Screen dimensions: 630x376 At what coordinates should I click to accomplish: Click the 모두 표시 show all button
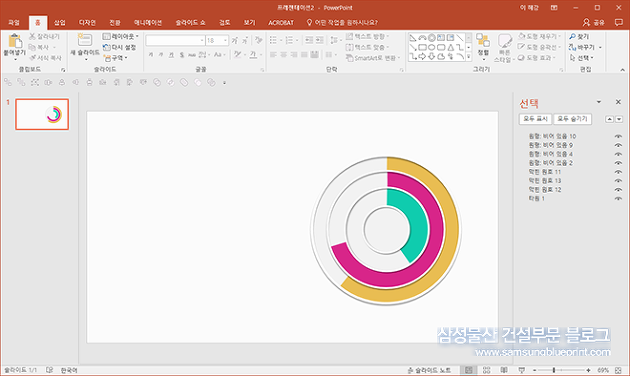click(x=536, y=119)
